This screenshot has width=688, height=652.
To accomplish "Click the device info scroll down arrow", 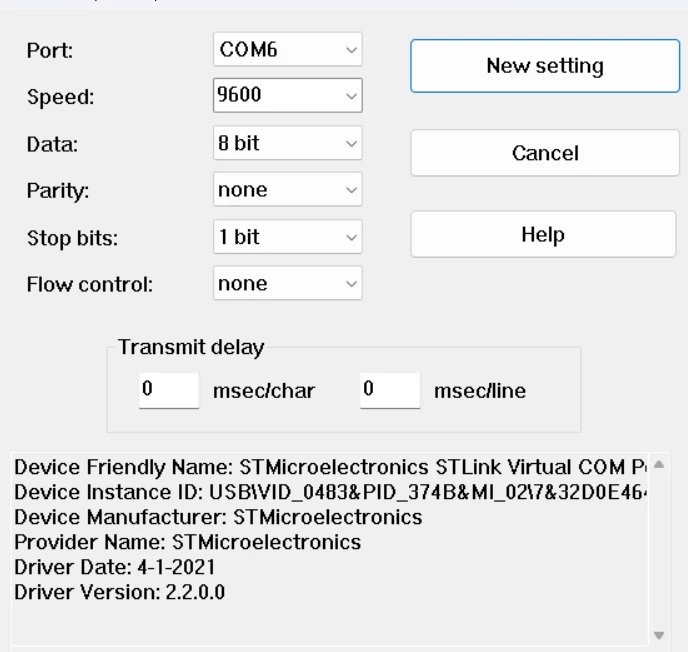I will [x=659, y=635].
